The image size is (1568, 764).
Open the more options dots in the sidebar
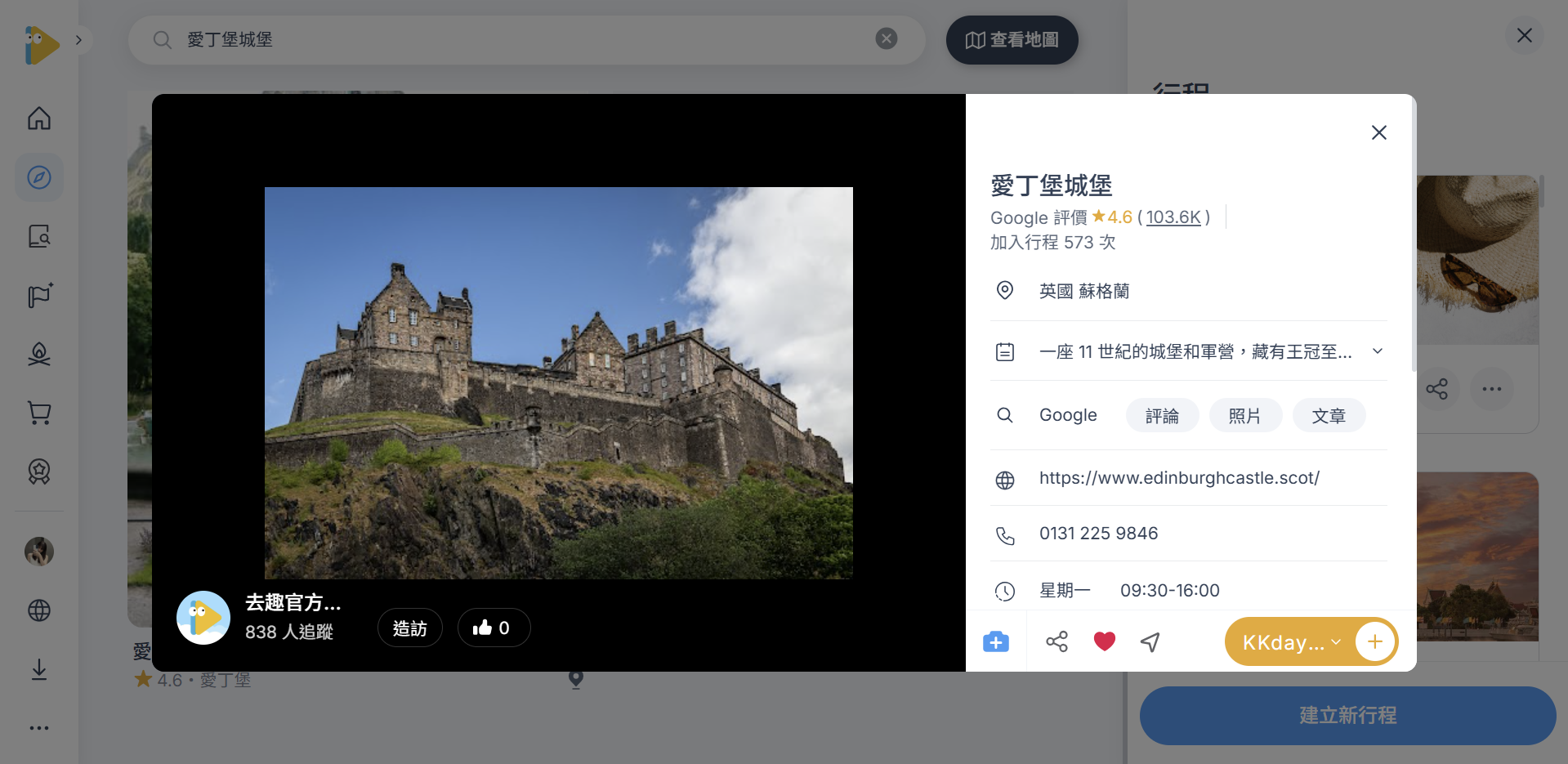tap(39, 728)
